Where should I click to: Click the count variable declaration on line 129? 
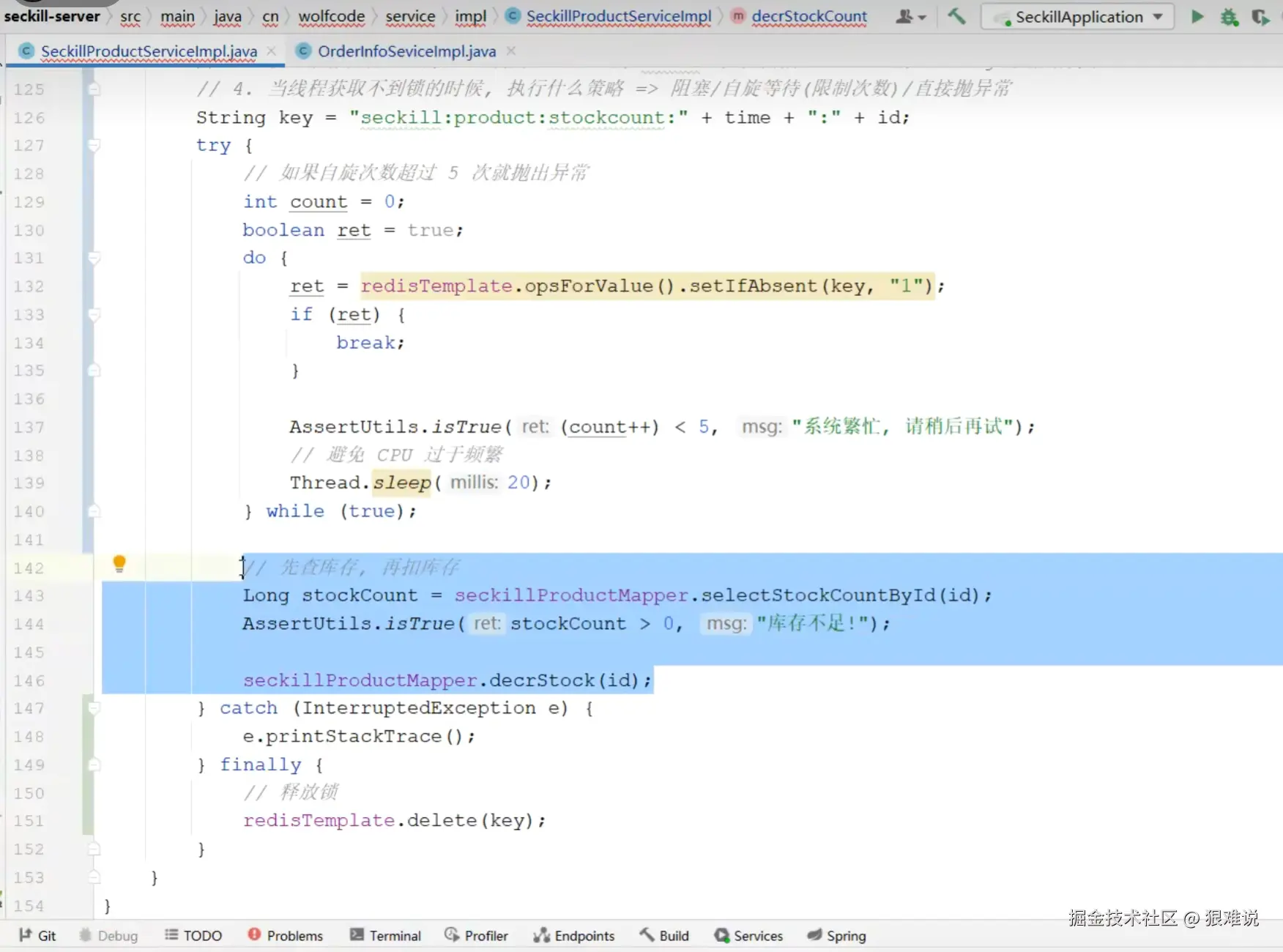319,202
